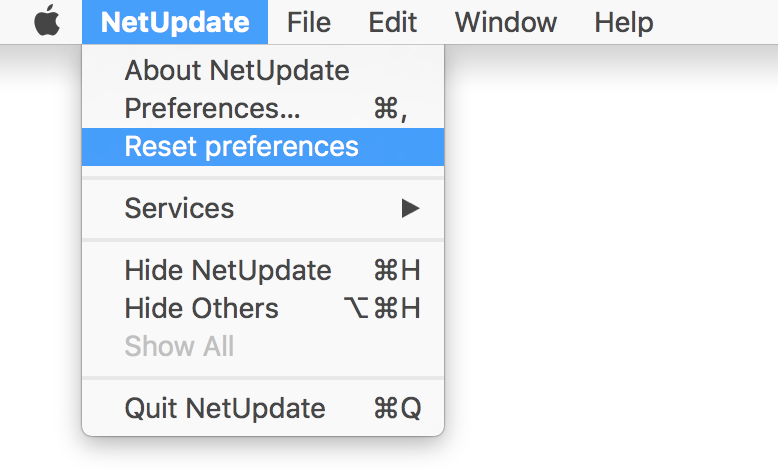Quit NetUpdate from the menu
Image resolution: width=778 pixels, height=470 pixels.
(263, 408)
